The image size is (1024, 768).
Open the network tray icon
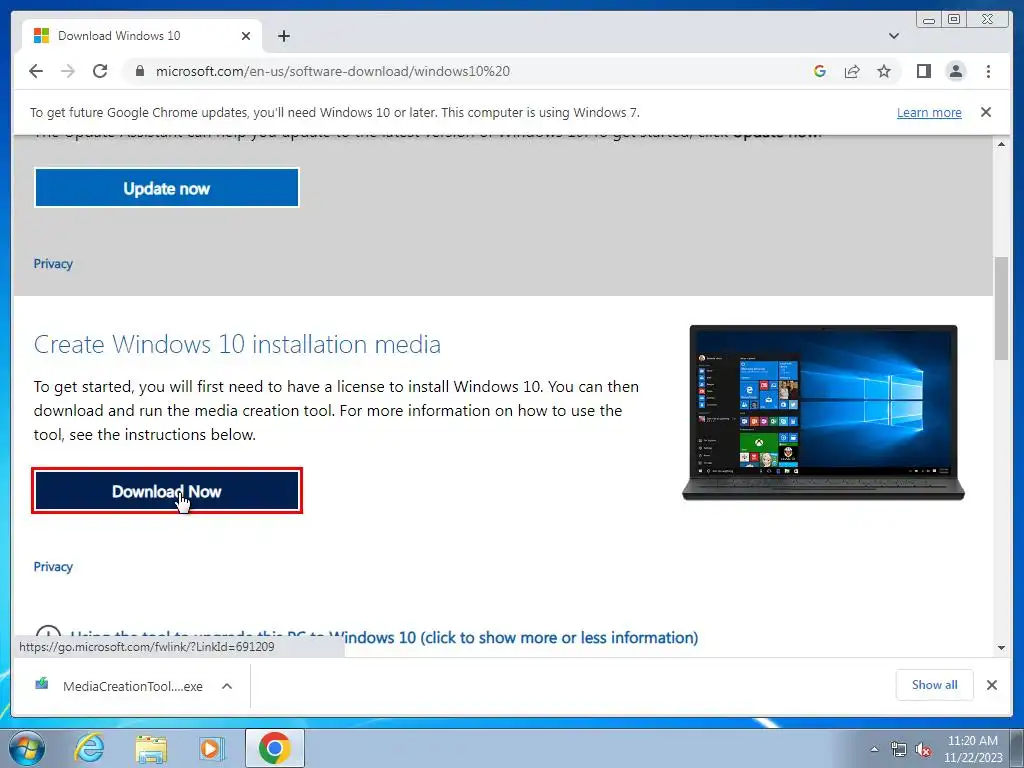pyautogui.click(x=899, y=749)
